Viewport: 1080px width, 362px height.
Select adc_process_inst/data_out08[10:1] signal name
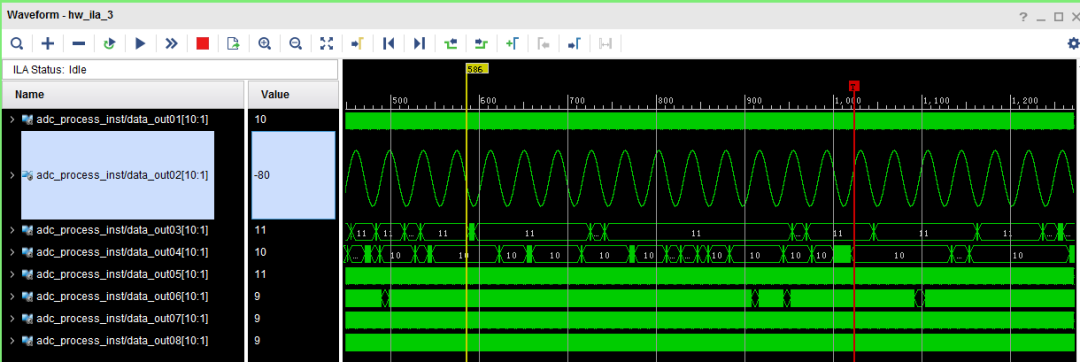(122, 341)
